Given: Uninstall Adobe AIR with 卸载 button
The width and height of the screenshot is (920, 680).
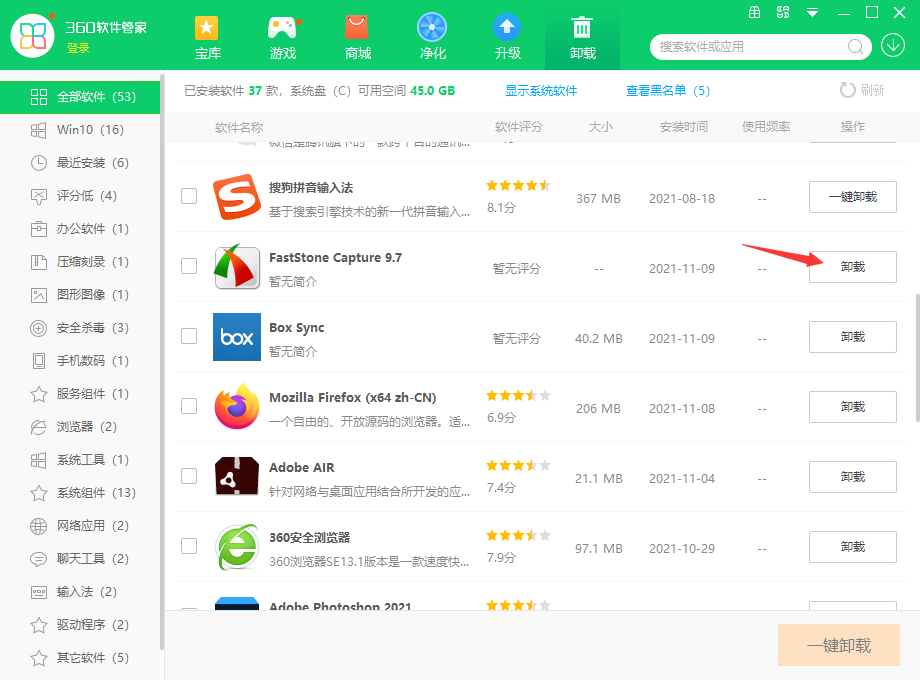Looking at the screenshot, I should coord(853,477).
